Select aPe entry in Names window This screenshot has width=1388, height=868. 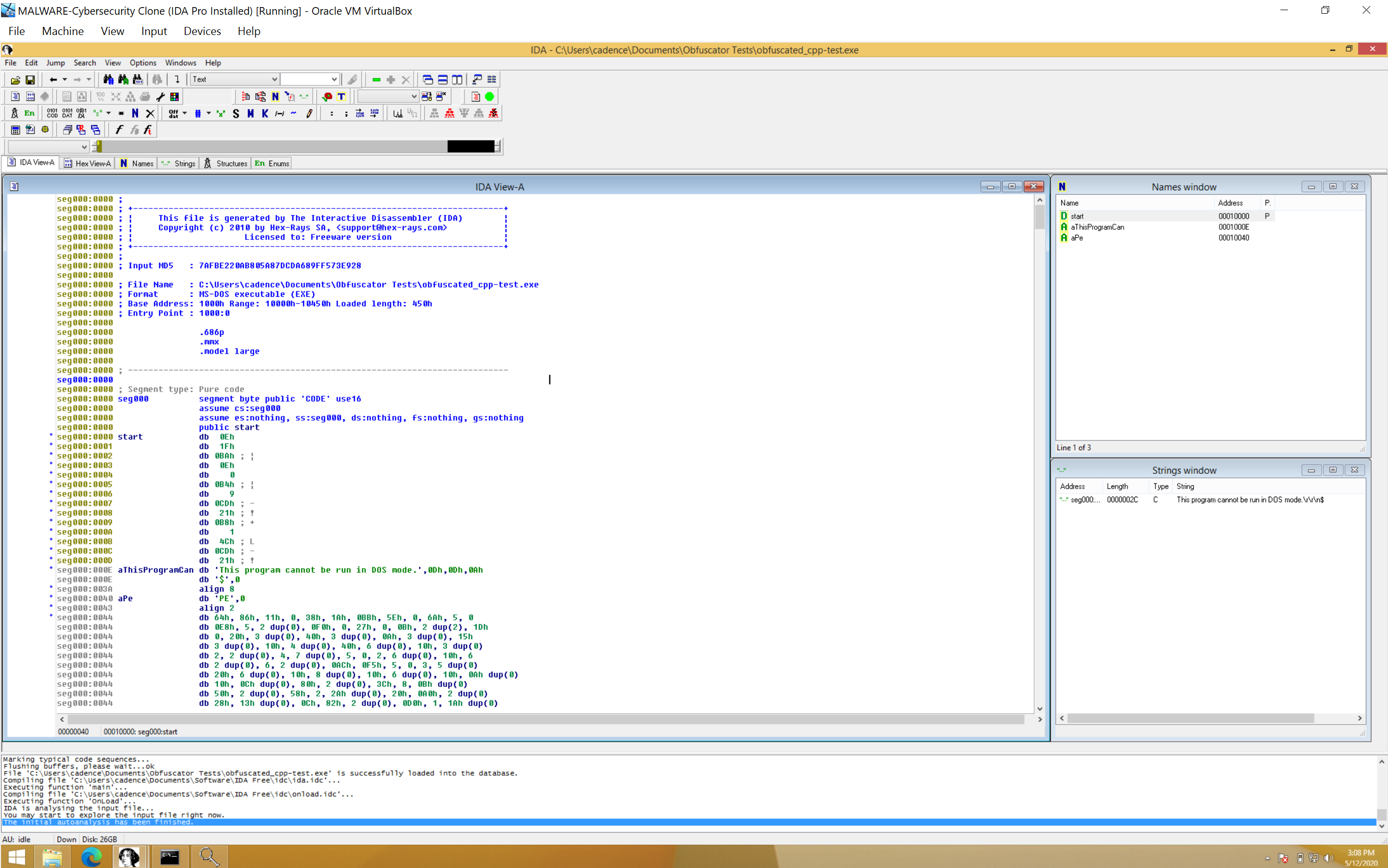[x=1076, y=237]
